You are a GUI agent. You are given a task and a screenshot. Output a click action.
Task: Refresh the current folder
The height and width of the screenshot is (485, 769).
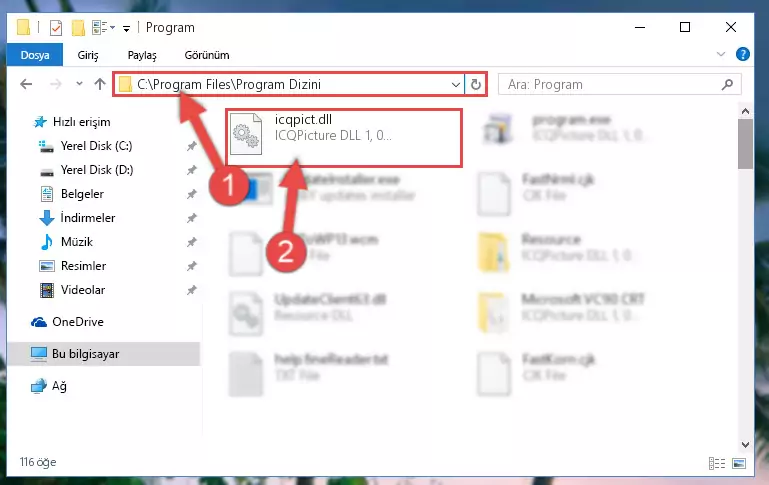(x=475, y=85)
